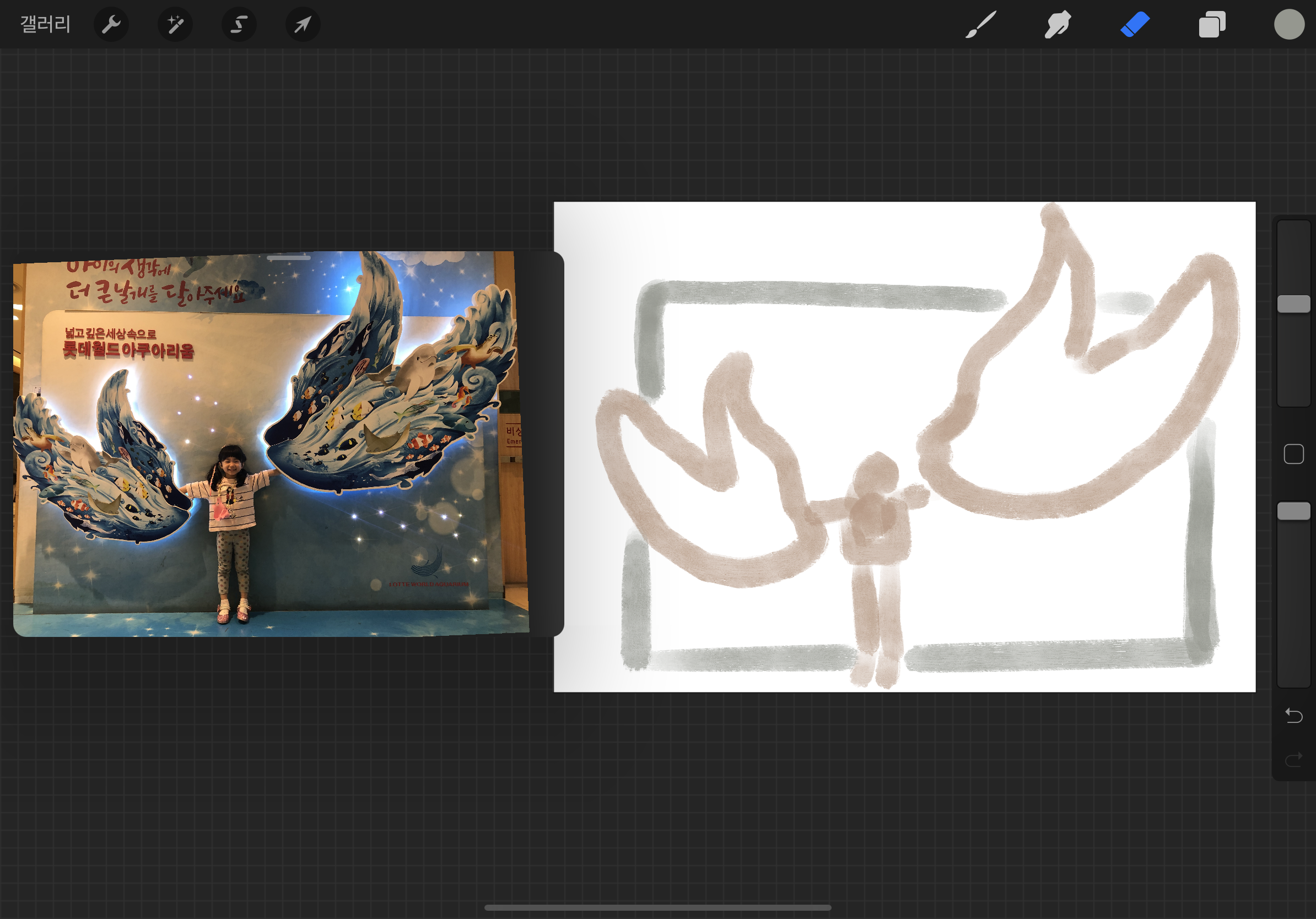The image size is (1316, 919).
Task: Open the Actions wrench menu
Action: (111, 25)
